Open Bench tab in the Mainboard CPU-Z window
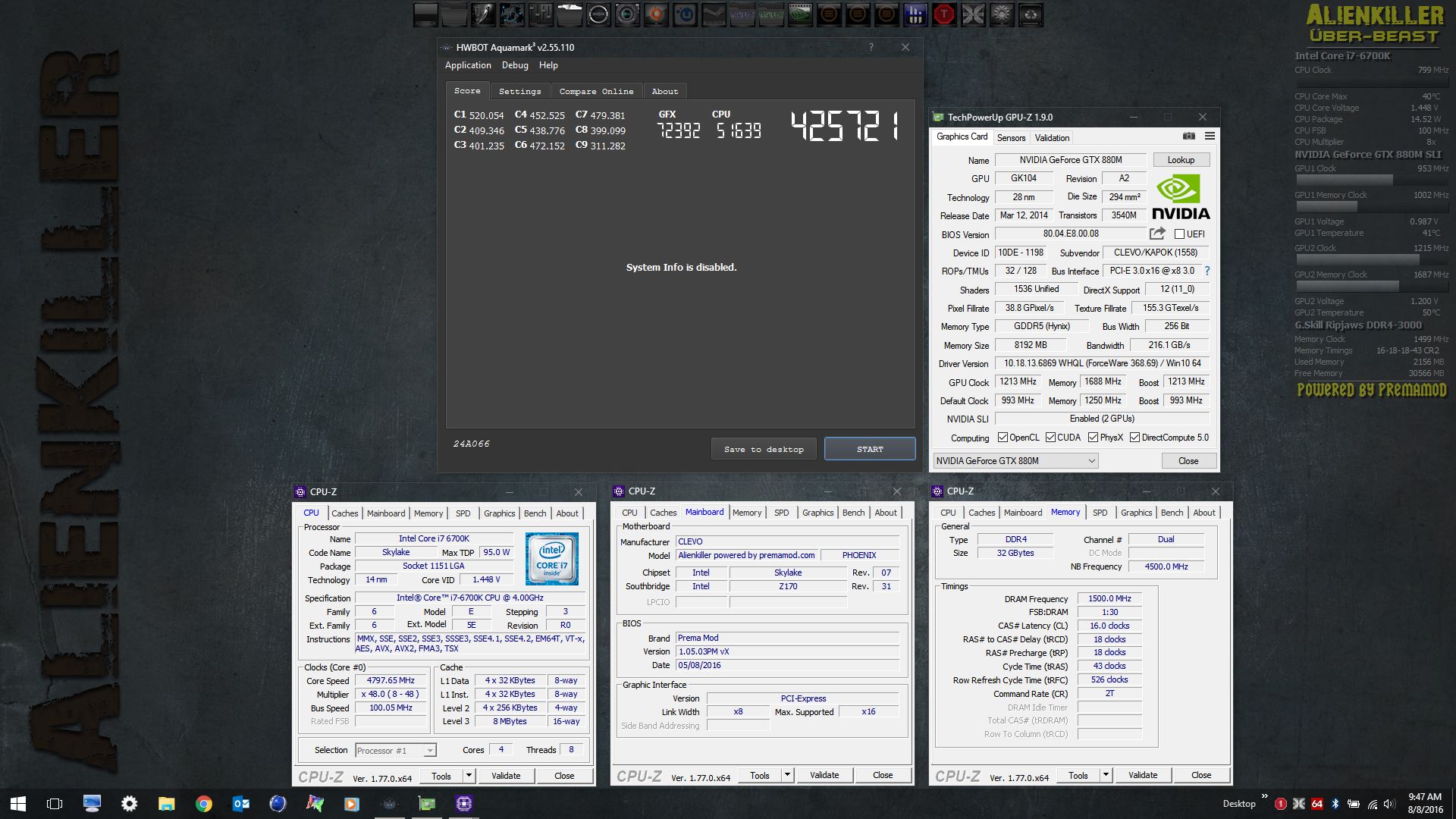This screenshot has width=1456, height=819. click(853, 513)
